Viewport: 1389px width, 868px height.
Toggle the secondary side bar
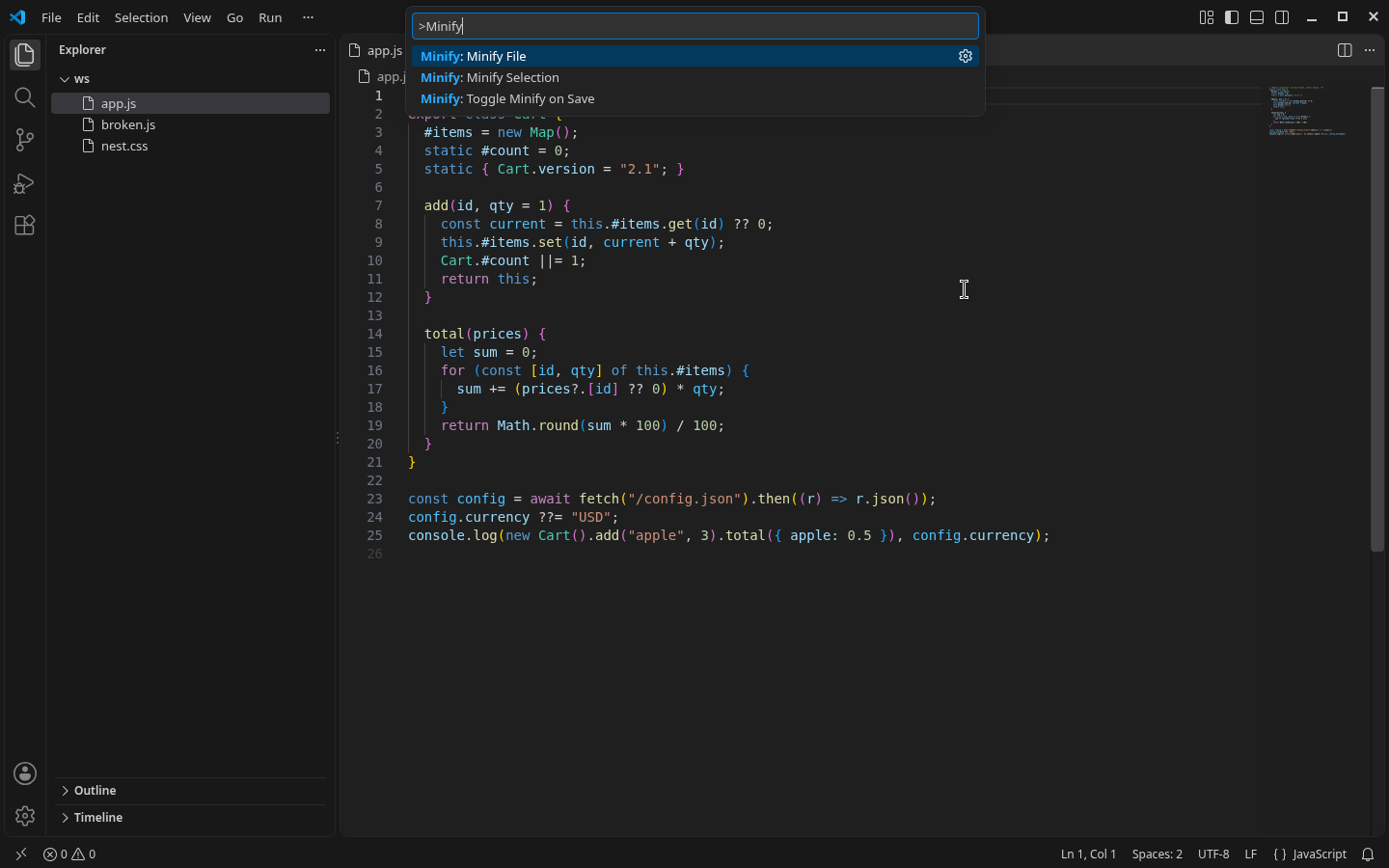point(1282,17)
